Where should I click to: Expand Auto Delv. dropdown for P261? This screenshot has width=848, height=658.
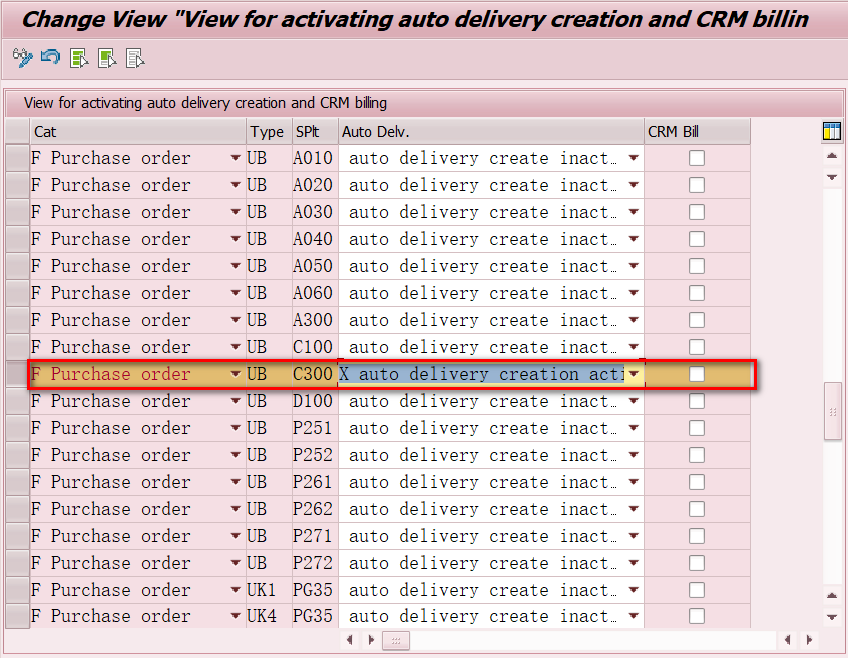(x=634, y=482)
